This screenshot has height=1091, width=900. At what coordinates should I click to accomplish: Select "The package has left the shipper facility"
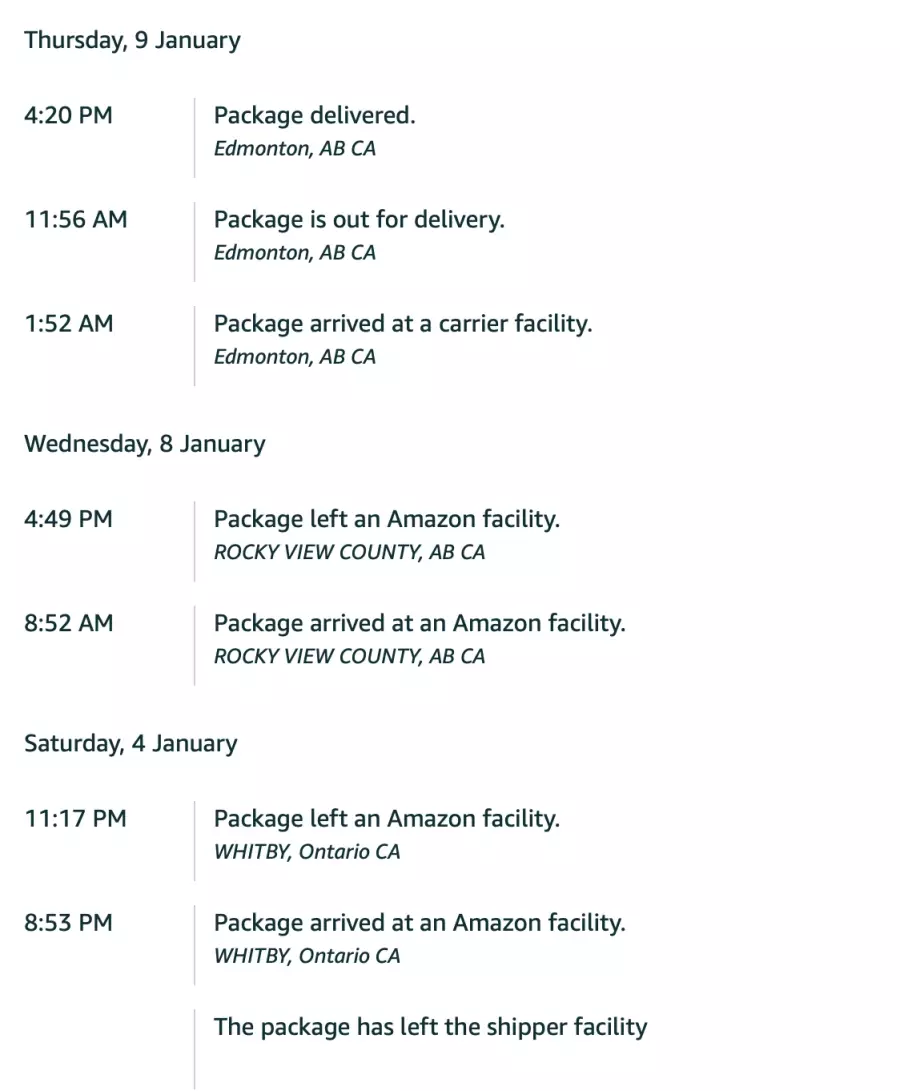(430, 1028)
